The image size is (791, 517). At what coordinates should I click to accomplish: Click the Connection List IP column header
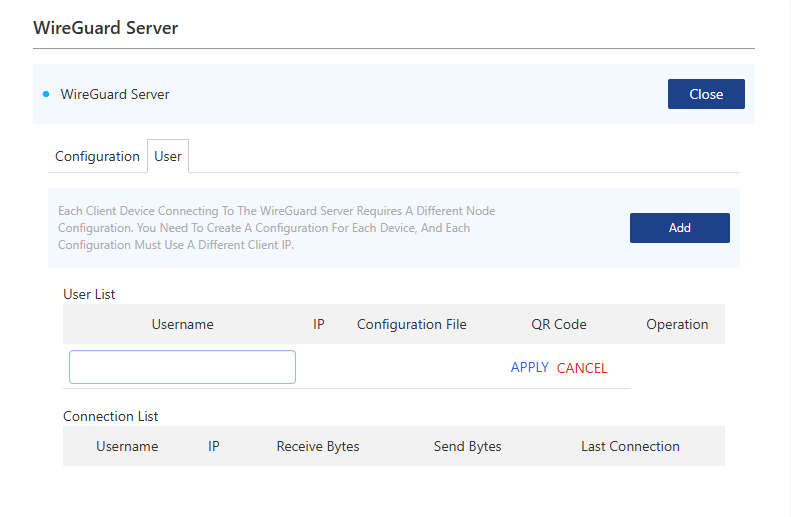pyautogui.click(x=213, y=446)
